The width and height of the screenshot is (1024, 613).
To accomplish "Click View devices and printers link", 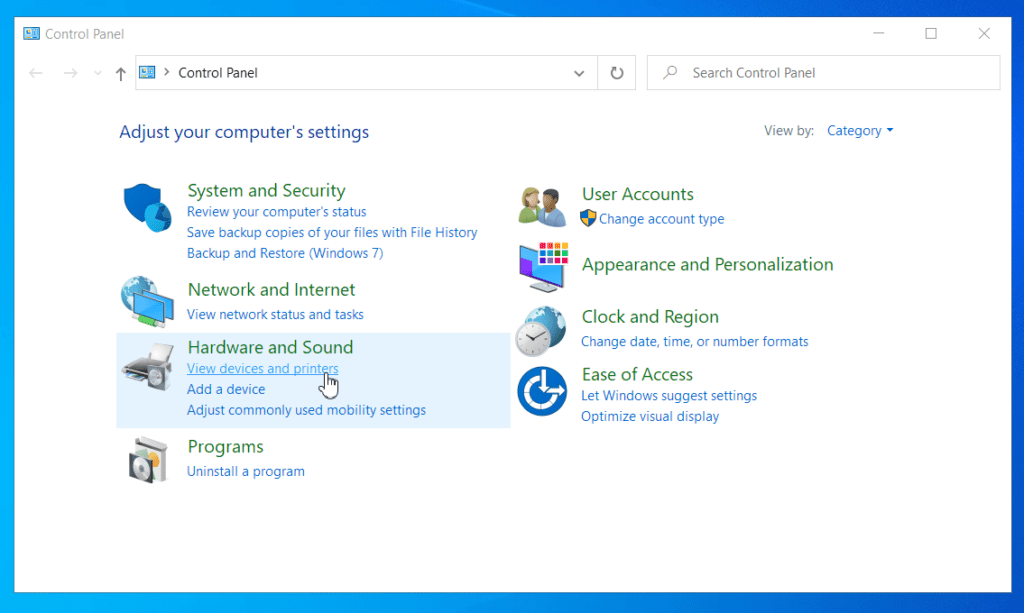I will (262, 369).
